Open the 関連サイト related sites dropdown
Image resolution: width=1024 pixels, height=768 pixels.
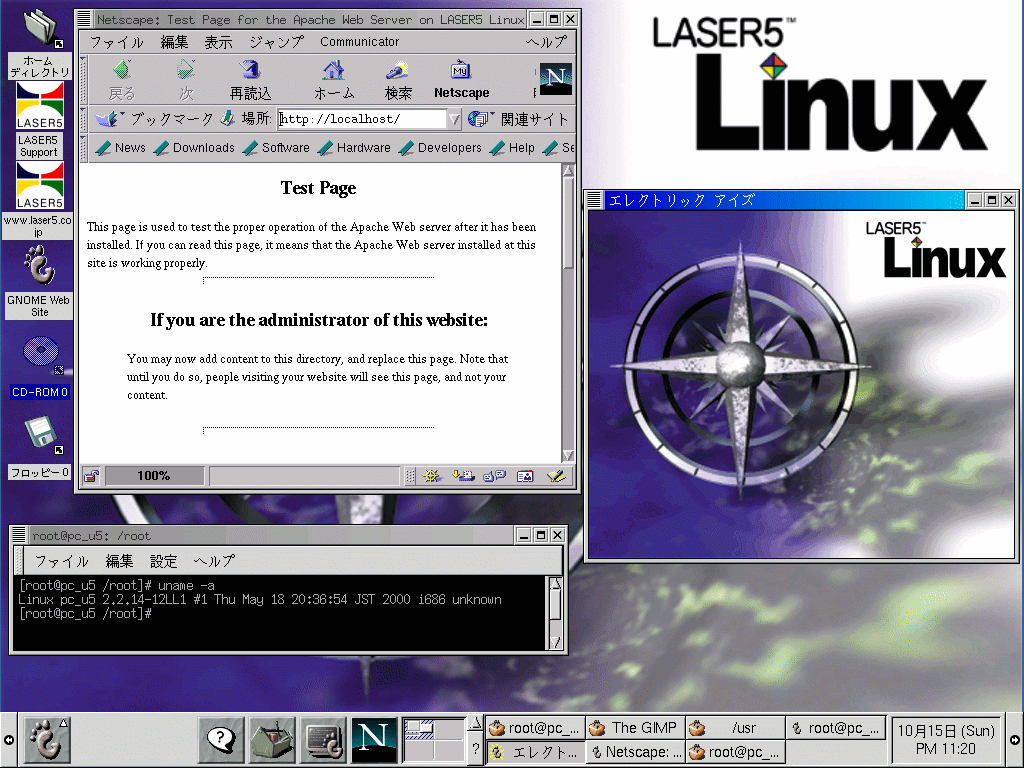point(519,119)
